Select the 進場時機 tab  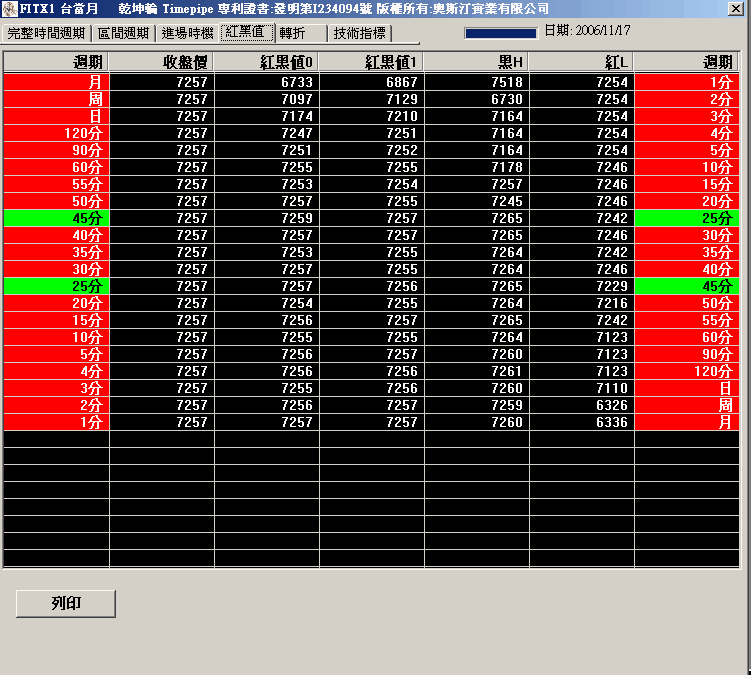pos(187,33)
